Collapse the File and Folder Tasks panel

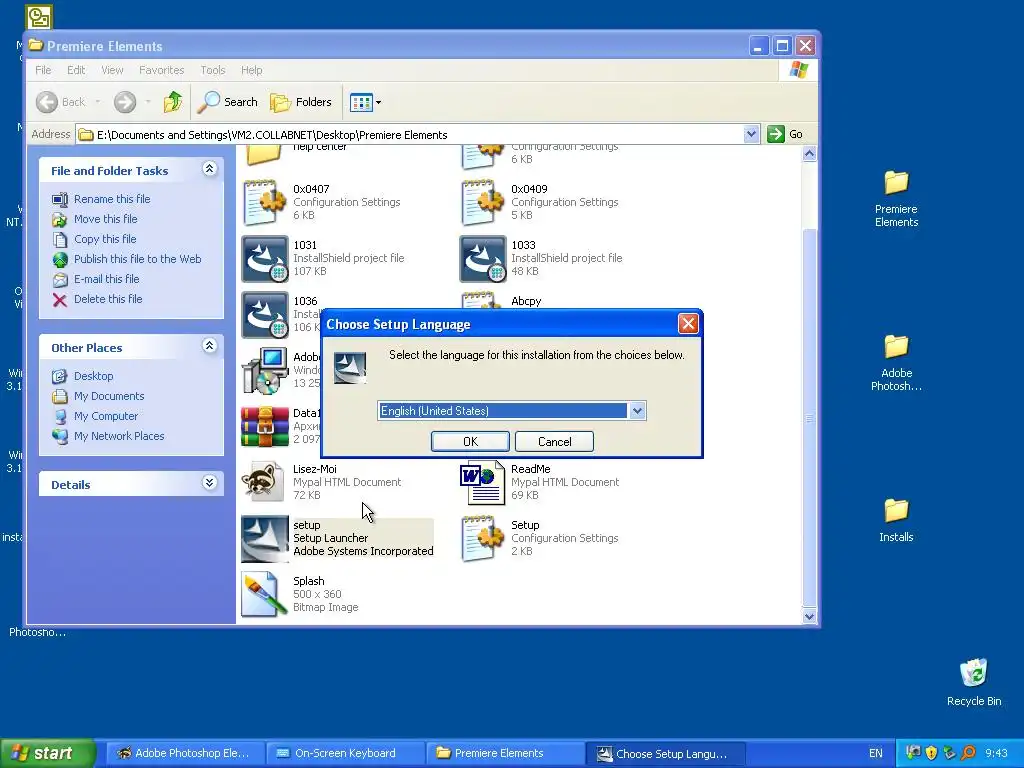209,169
